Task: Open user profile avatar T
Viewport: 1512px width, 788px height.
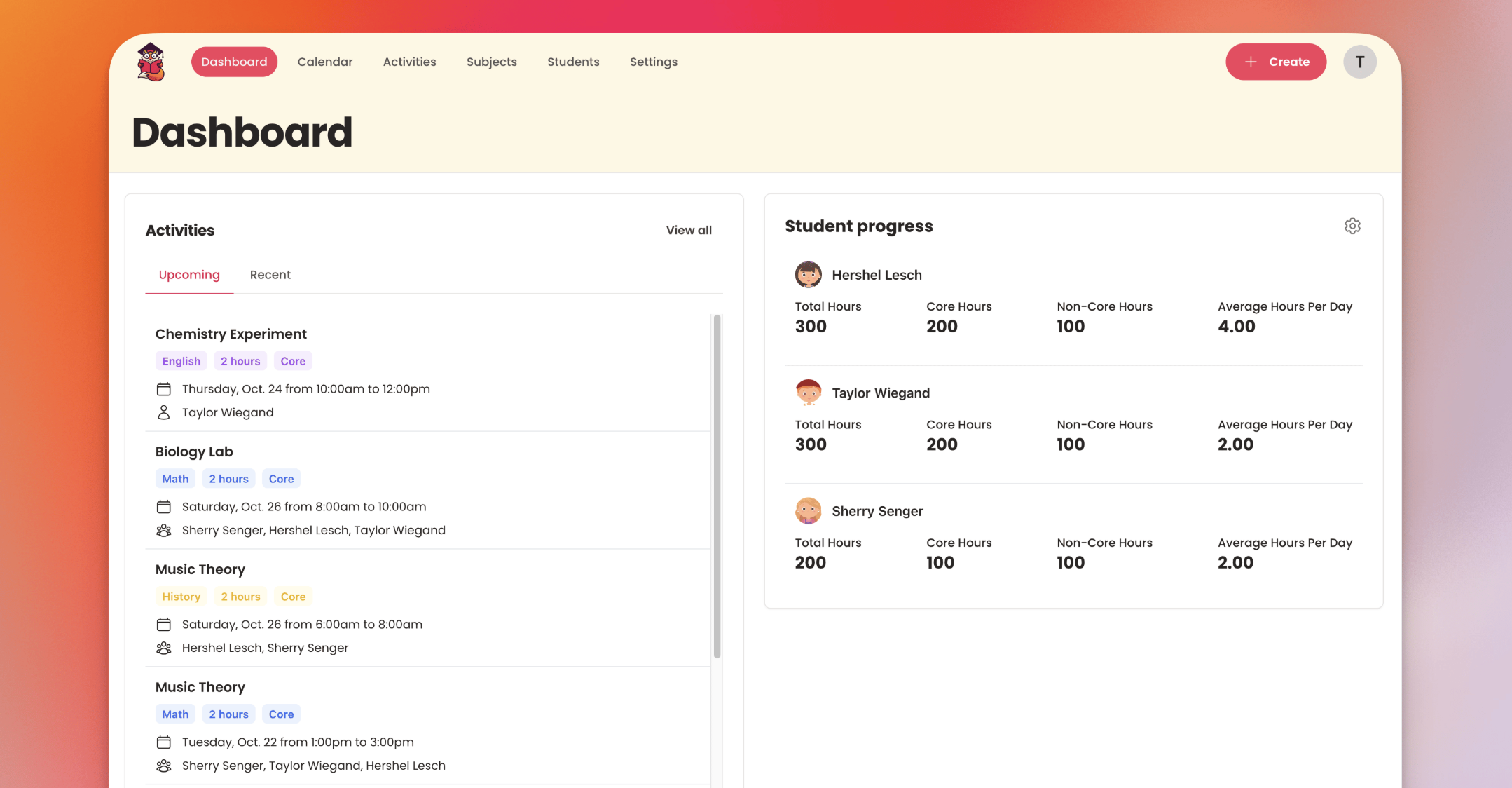Action: pos(1359,62)
